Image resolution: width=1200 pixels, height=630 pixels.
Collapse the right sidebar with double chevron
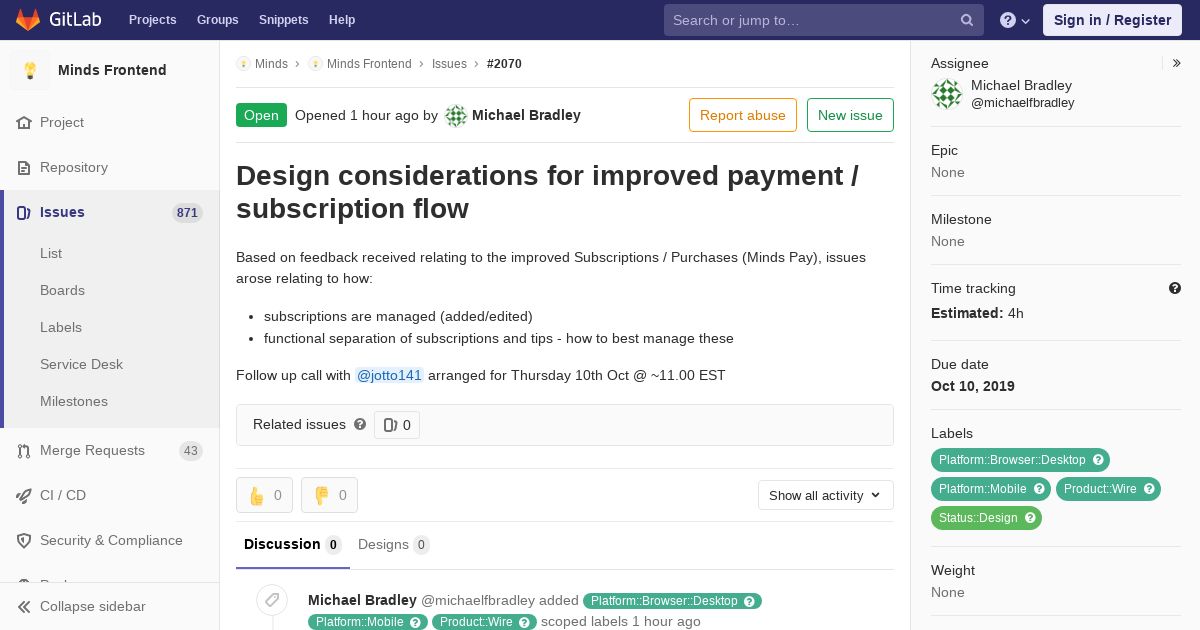coord(1177,63)
